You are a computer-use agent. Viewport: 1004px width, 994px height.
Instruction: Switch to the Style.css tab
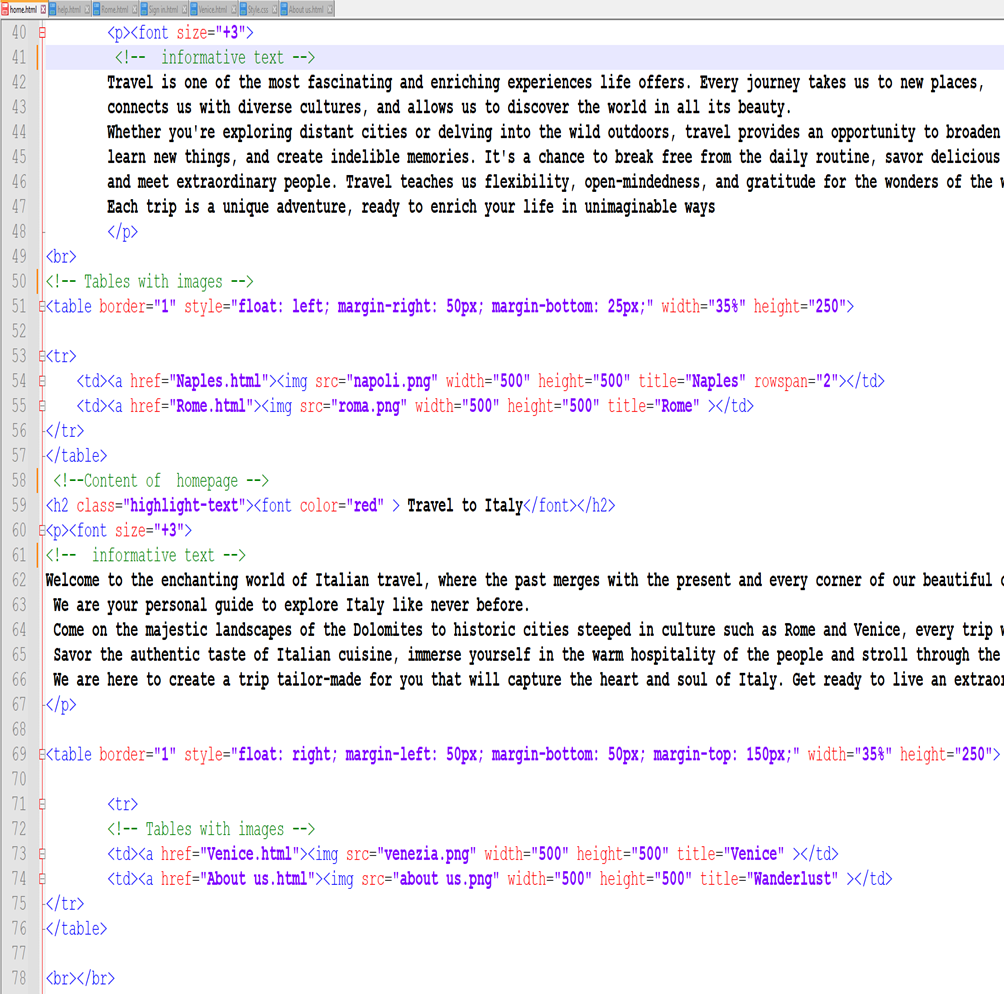click(x=258, y=8)
